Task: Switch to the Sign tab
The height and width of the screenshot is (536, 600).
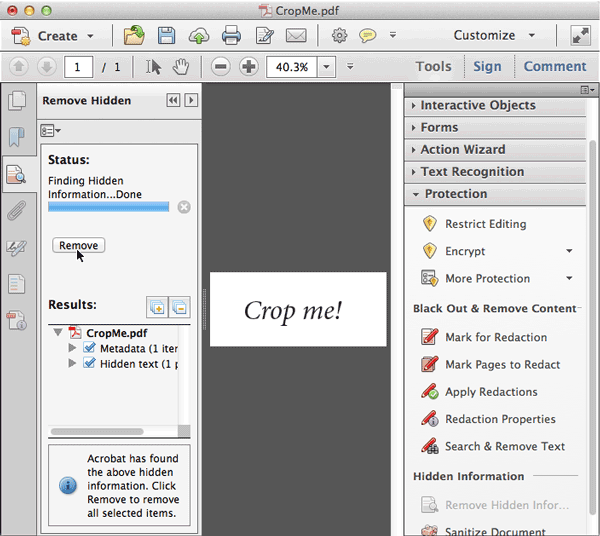Action: 487,67
